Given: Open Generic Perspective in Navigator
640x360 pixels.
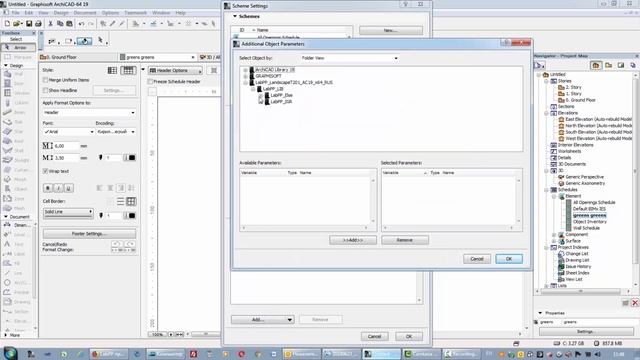Looking at the screenshot, I should tap(584, 177).
